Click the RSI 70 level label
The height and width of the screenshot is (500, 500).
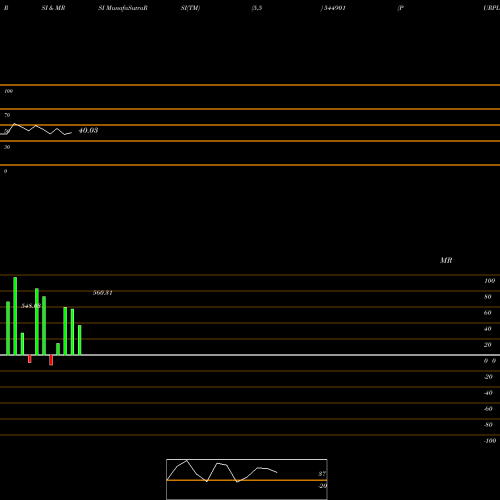(7, 115)
